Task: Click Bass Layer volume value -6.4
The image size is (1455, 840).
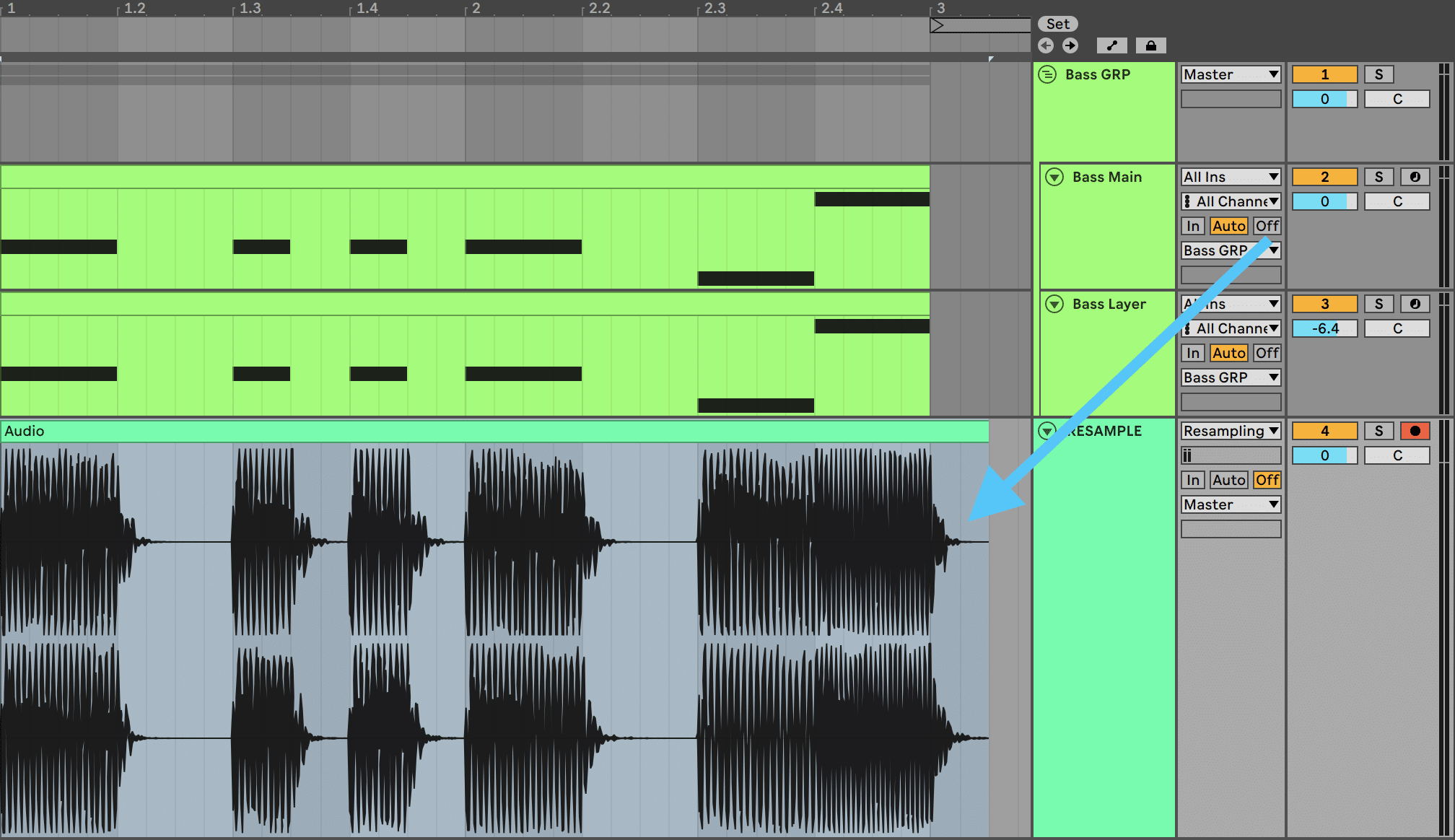Action: pos(1324,328)
